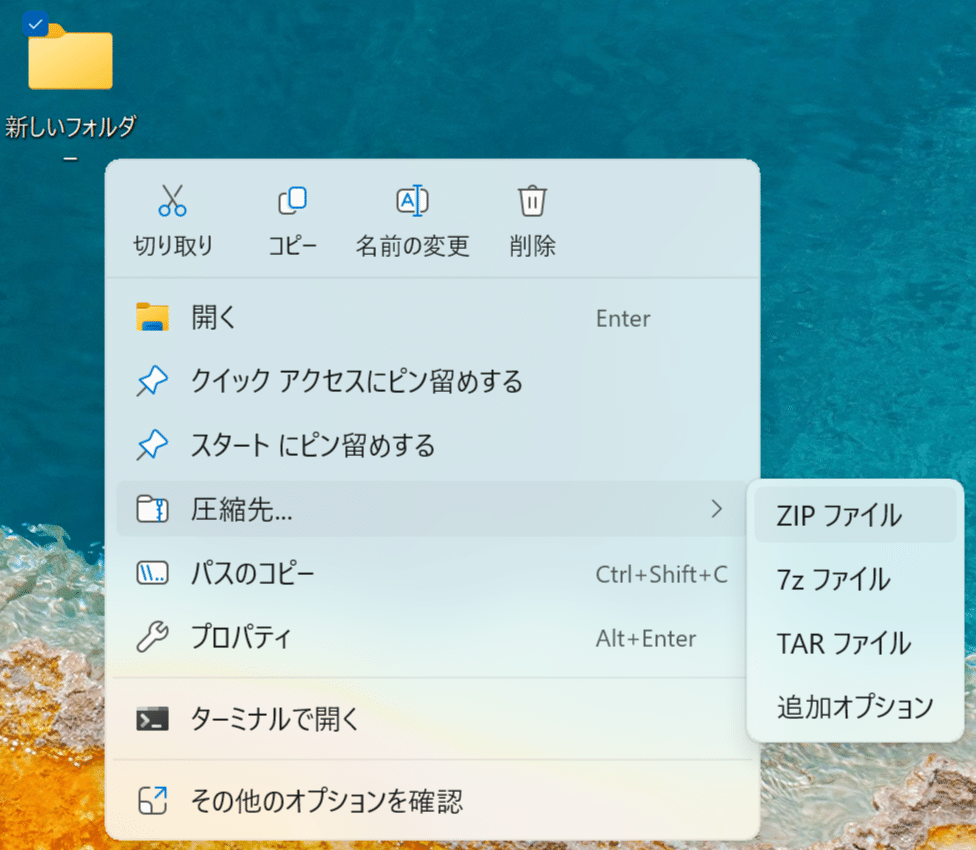The image size is (976, 850).
Task: Expand the 圧縮先 submenu chevron
Action: tap(716, 510)
